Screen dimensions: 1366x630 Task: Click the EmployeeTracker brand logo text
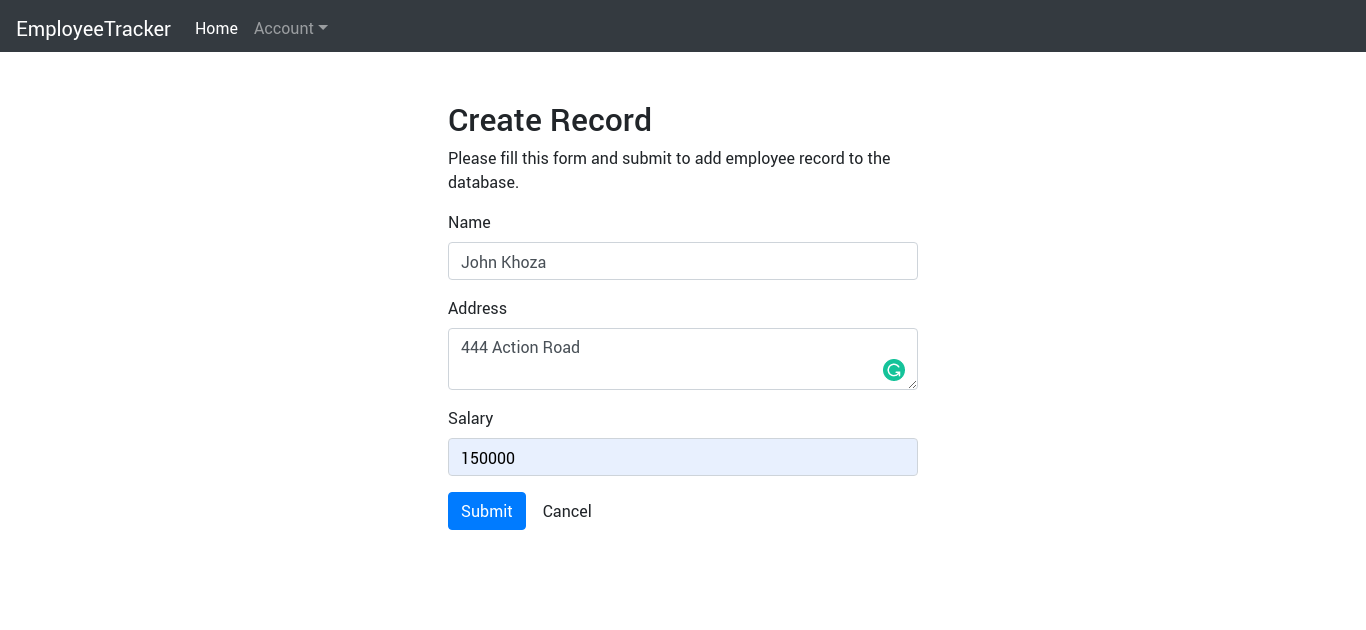tap(93, 28)
